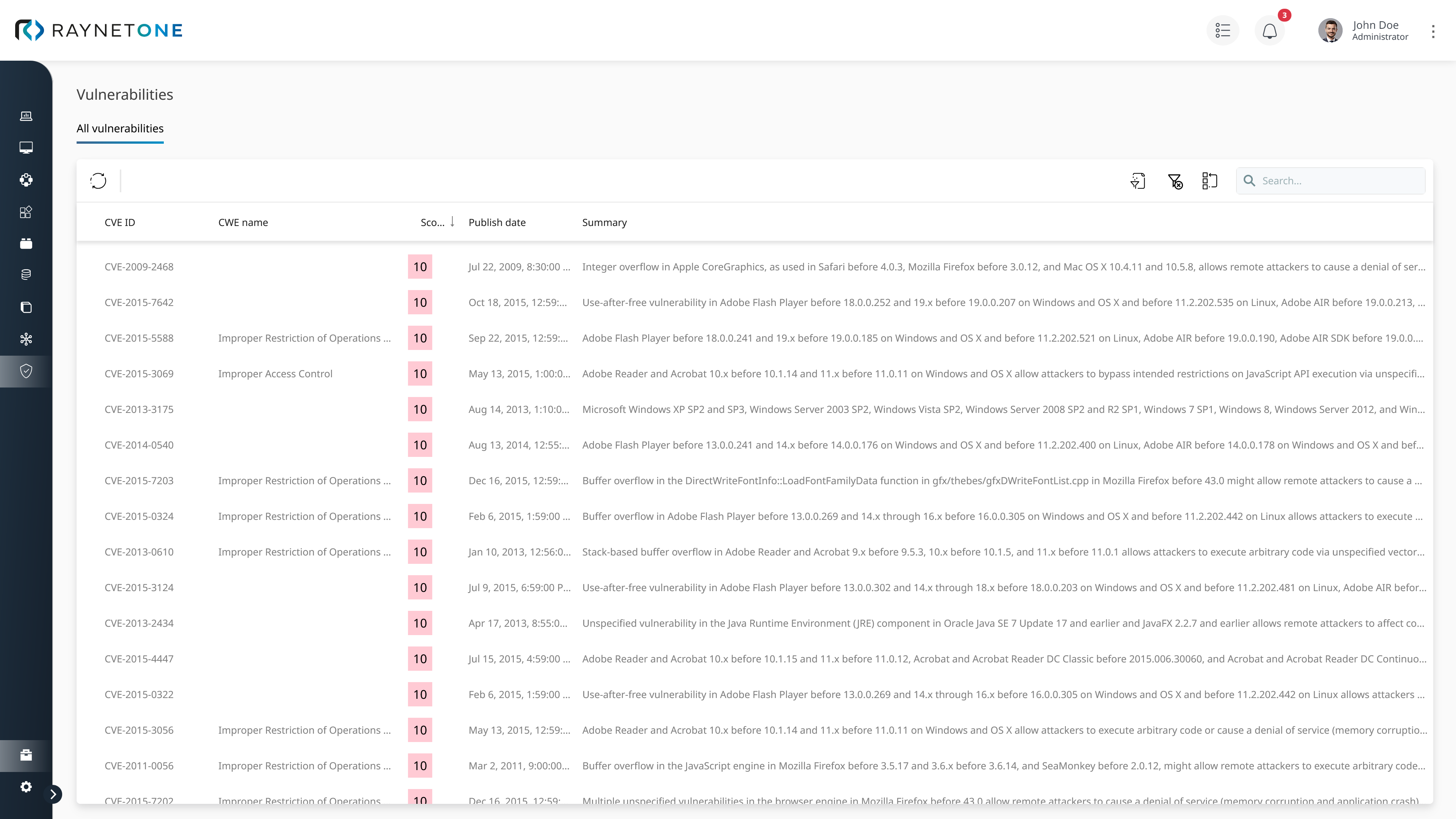The width and height of the screenshot is (1456, 819).
Task: Click inside the Search field
Action: (x=1331, y=180)
